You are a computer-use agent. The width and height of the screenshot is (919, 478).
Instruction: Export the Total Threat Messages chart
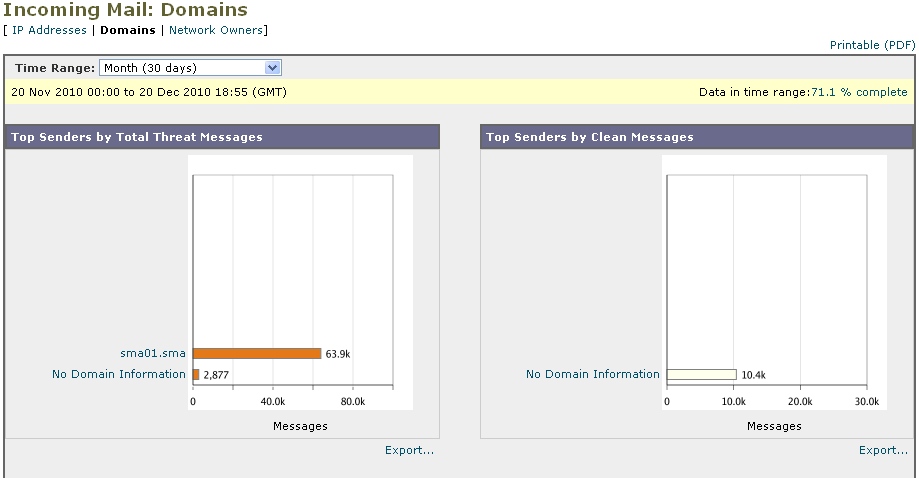pos(409,450)
